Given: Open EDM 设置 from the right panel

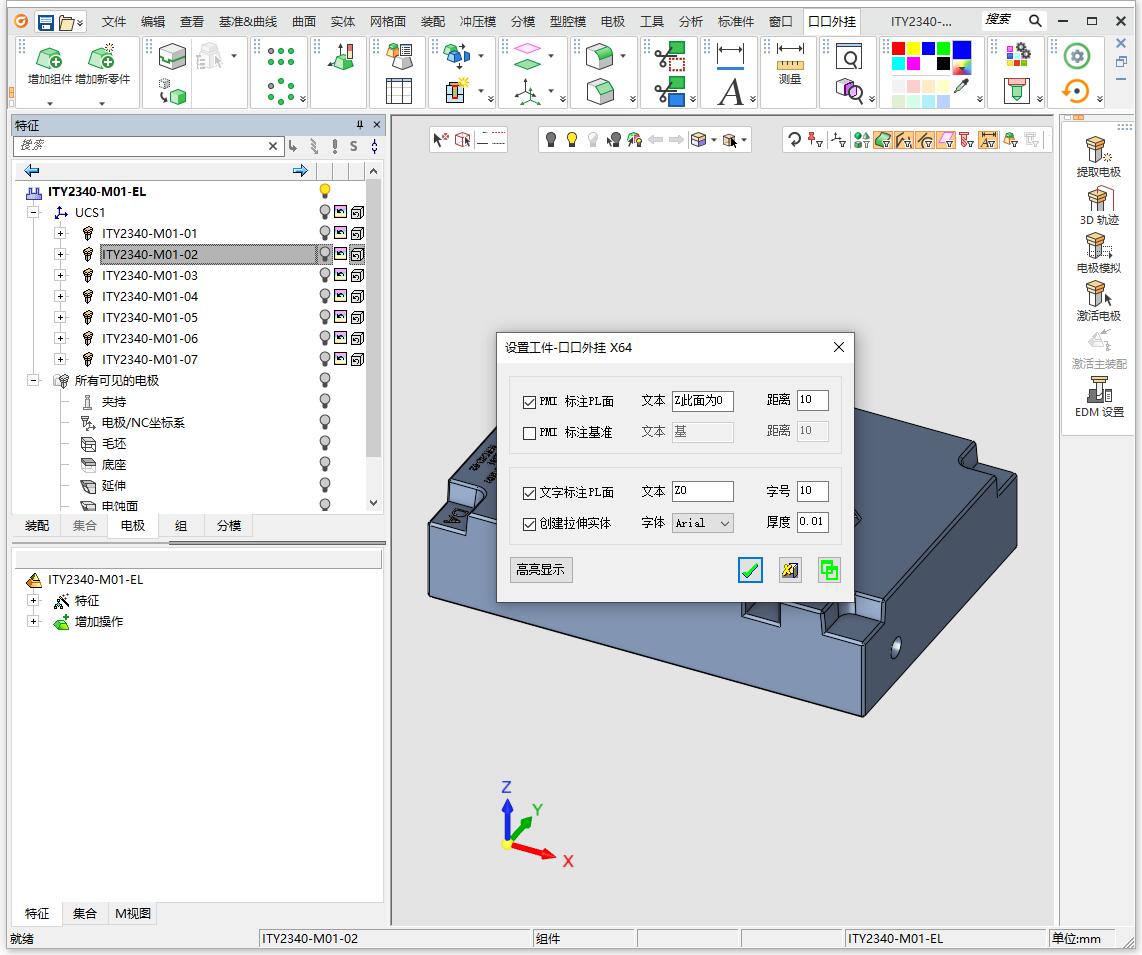Looking at the screenshot, I should [1098, 391].
